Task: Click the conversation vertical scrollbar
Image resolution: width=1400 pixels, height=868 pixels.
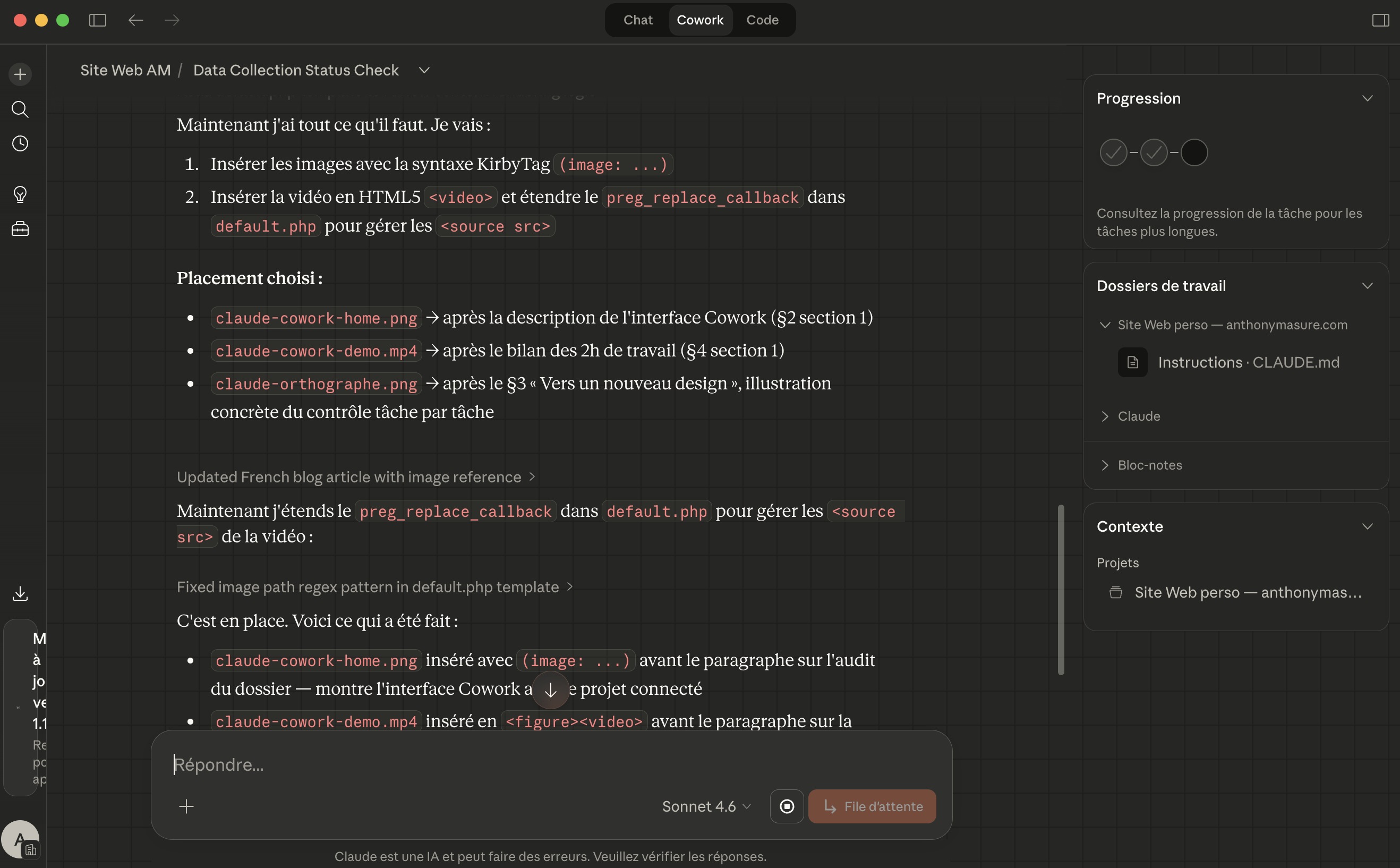Action: click(x=1061, y=589)
